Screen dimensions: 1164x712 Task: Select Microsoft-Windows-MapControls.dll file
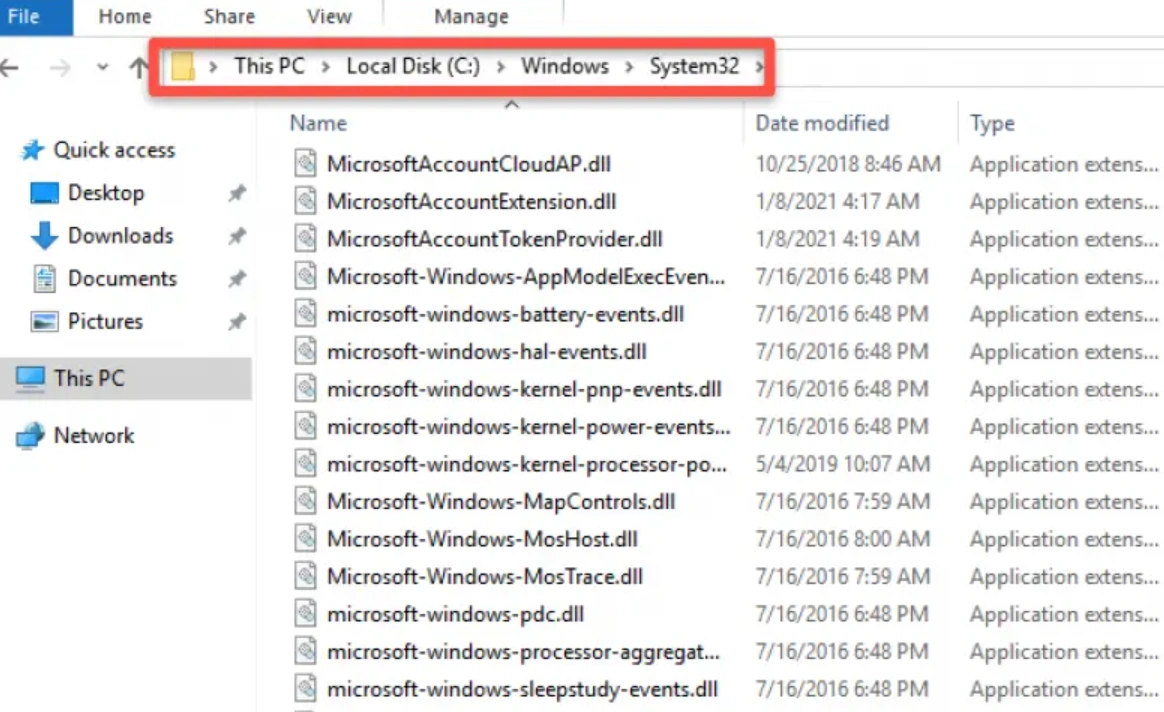(x=500, y=501)
